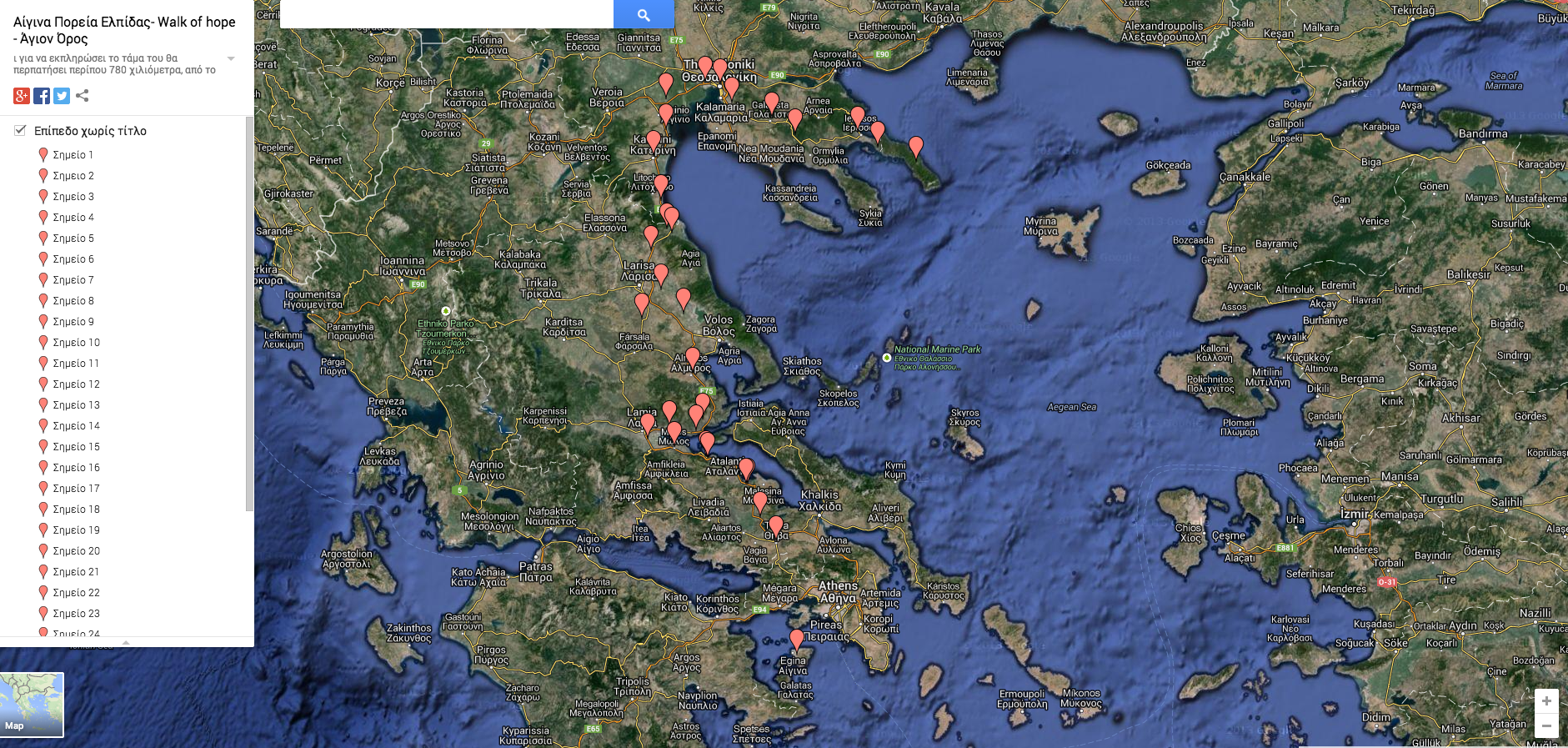The image size is (1568, 748).
Task: Zoom in with the plus button
Action: click(1546, 701)
